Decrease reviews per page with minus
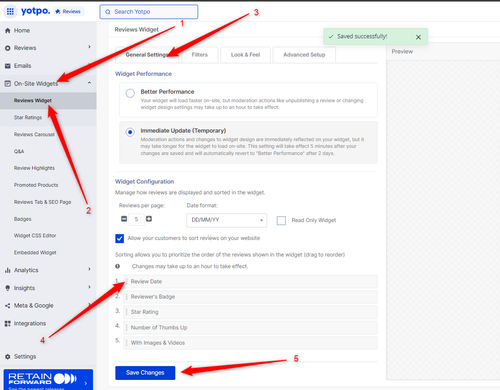This screenshot has height=390, width=500. (x=124, y=219)
